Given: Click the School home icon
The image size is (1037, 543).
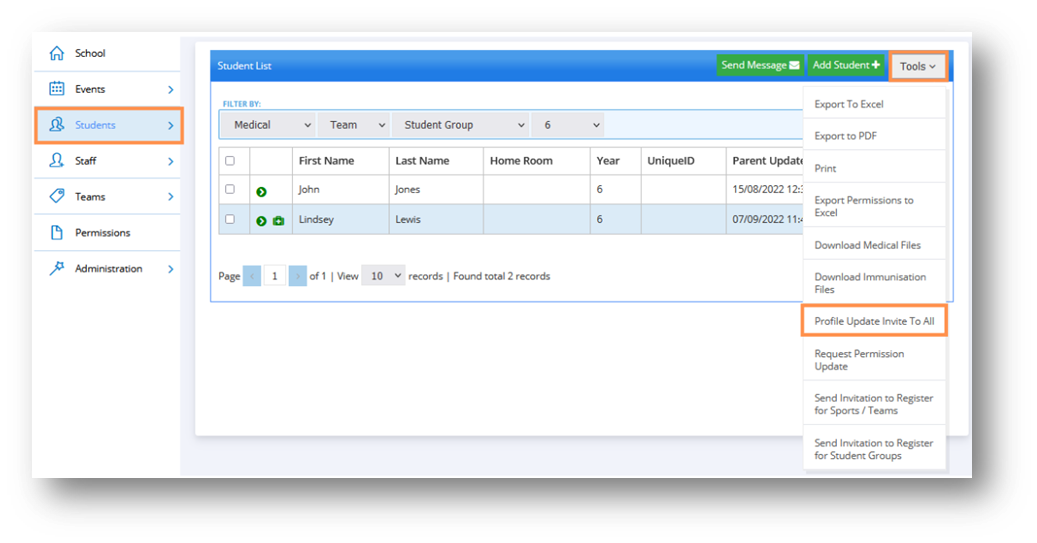Looking at the screenshot, I should (57, 53).
